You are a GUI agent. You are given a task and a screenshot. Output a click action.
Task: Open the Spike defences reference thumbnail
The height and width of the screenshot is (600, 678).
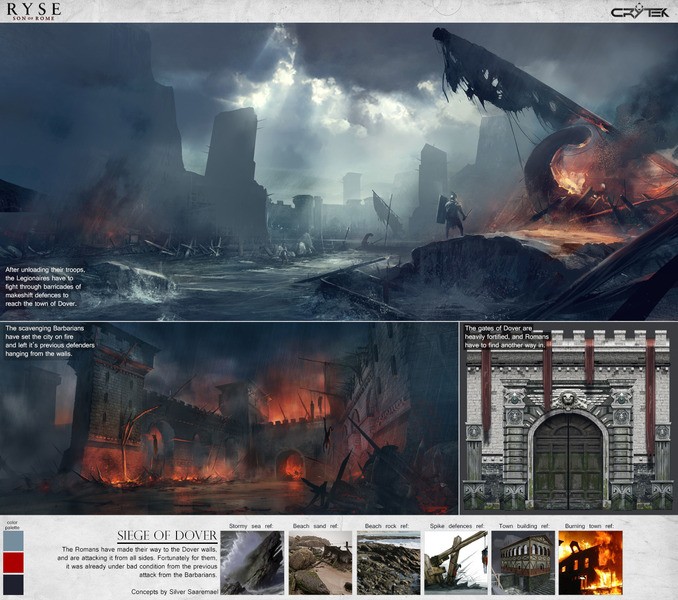coord(456,562)
